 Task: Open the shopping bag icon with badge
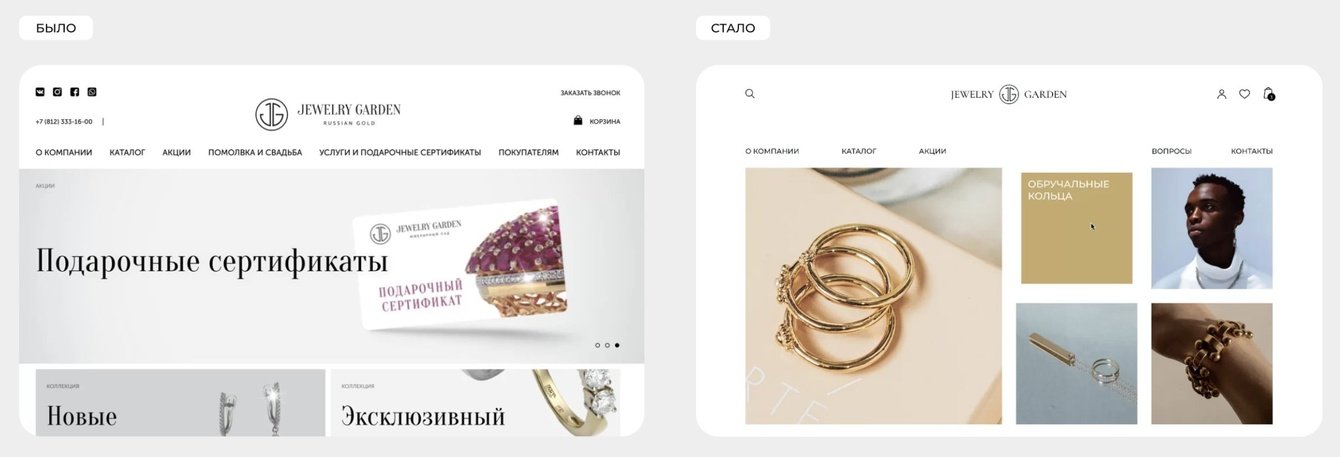[x=1269, y=94]
